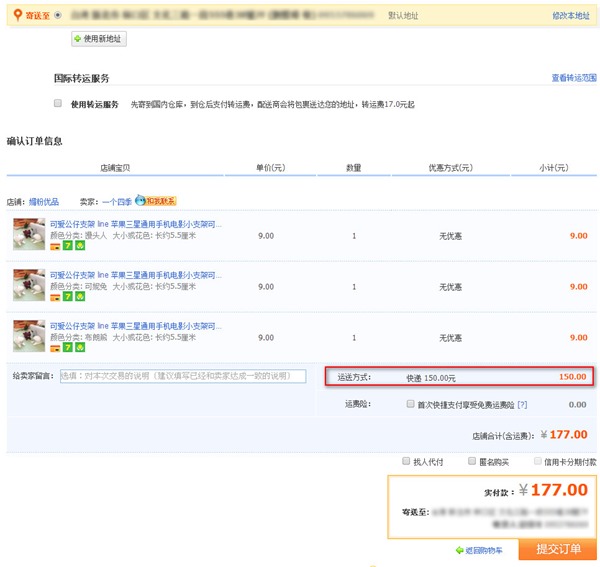Open thumbnail of the 可妮兔 item
This screenshot has width=600, height=567.
point(29,285)
